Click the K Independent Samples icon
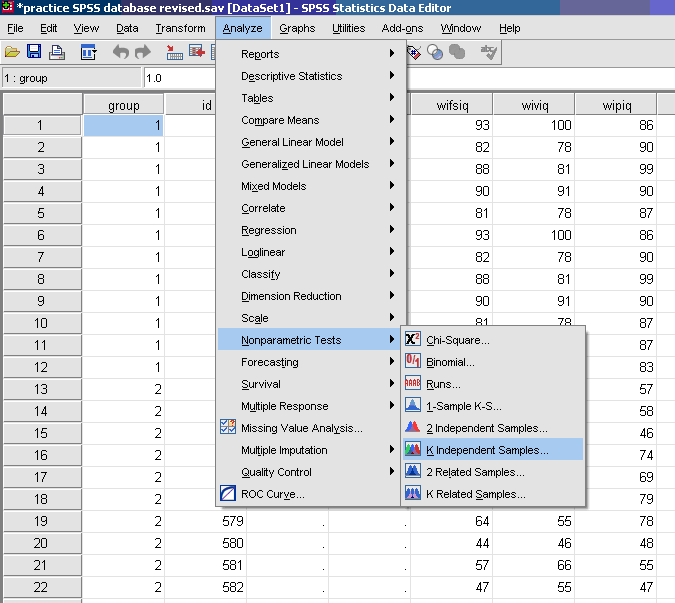Image resolution: width=675 pixels, height=603 pixels. [x=412, y=449]
